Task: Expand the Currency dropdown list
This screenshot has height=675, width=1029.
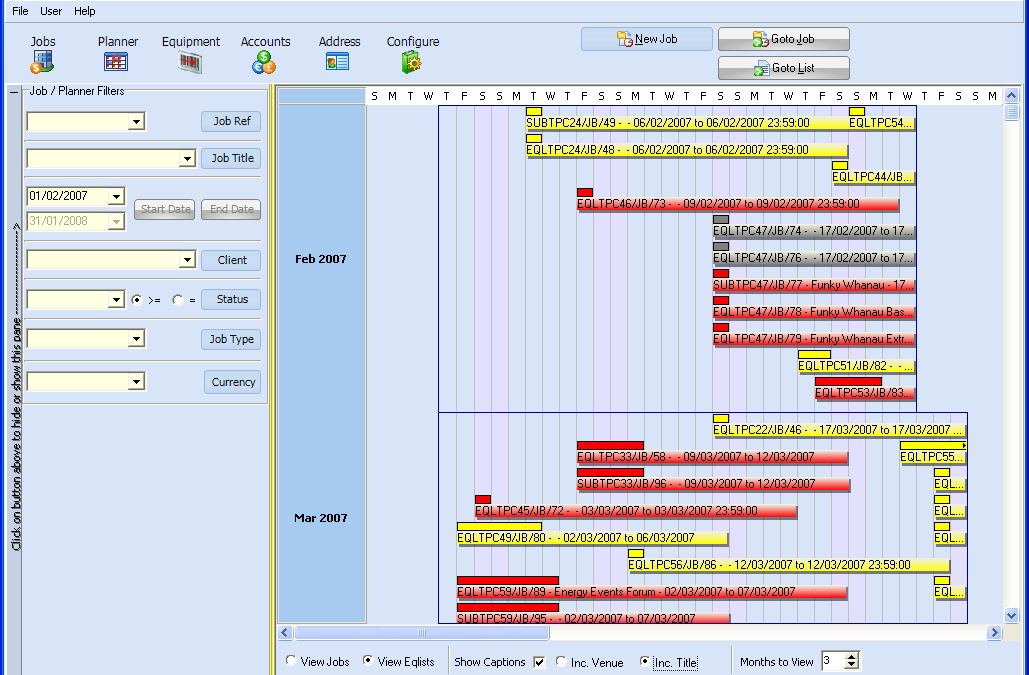Action: 136,382
